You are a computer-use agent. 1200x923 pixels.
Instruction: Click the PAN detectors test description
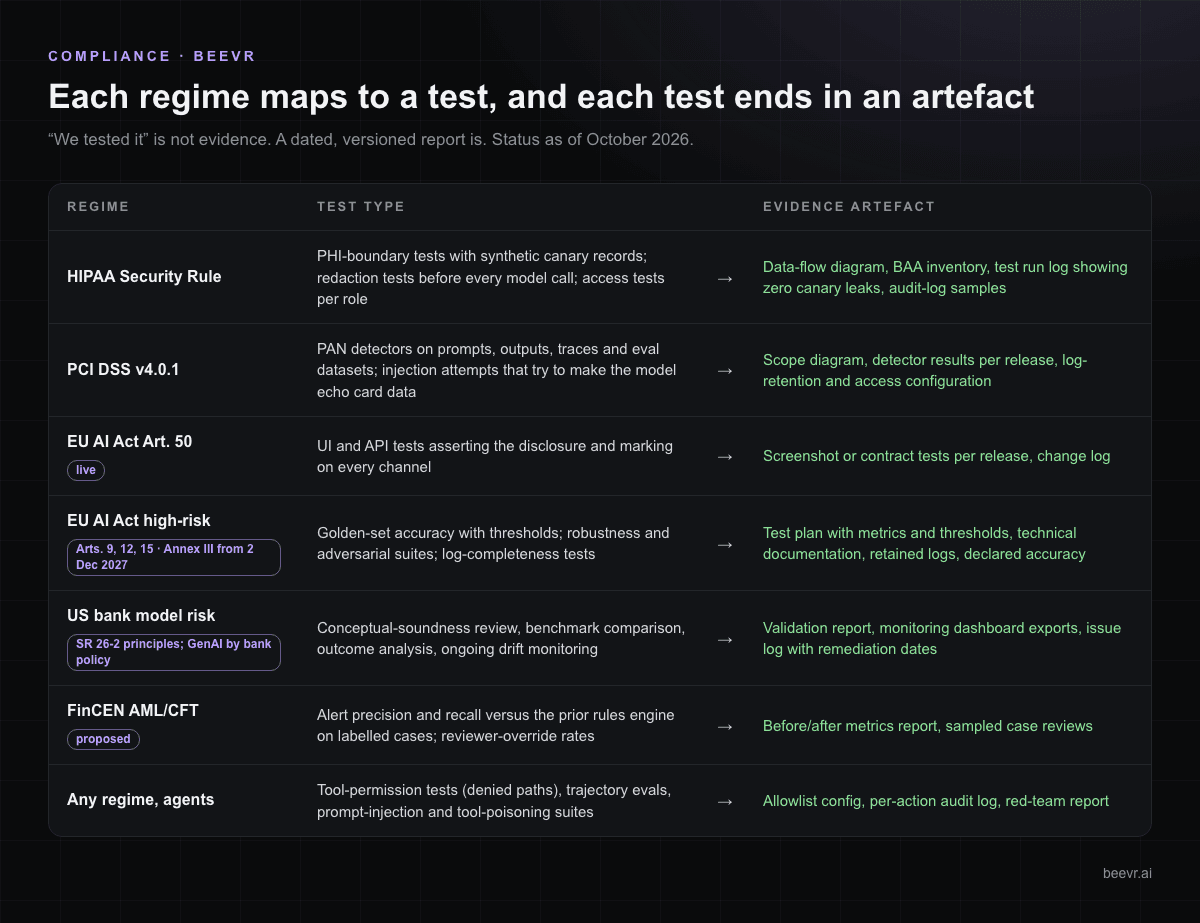point(497,370)
